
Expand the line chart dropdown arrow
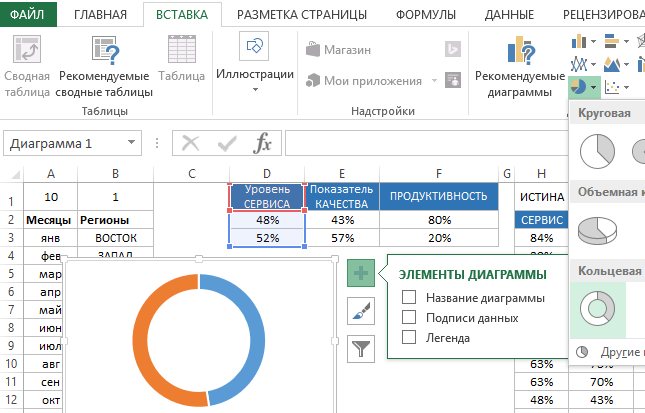[x=593, y=64]
